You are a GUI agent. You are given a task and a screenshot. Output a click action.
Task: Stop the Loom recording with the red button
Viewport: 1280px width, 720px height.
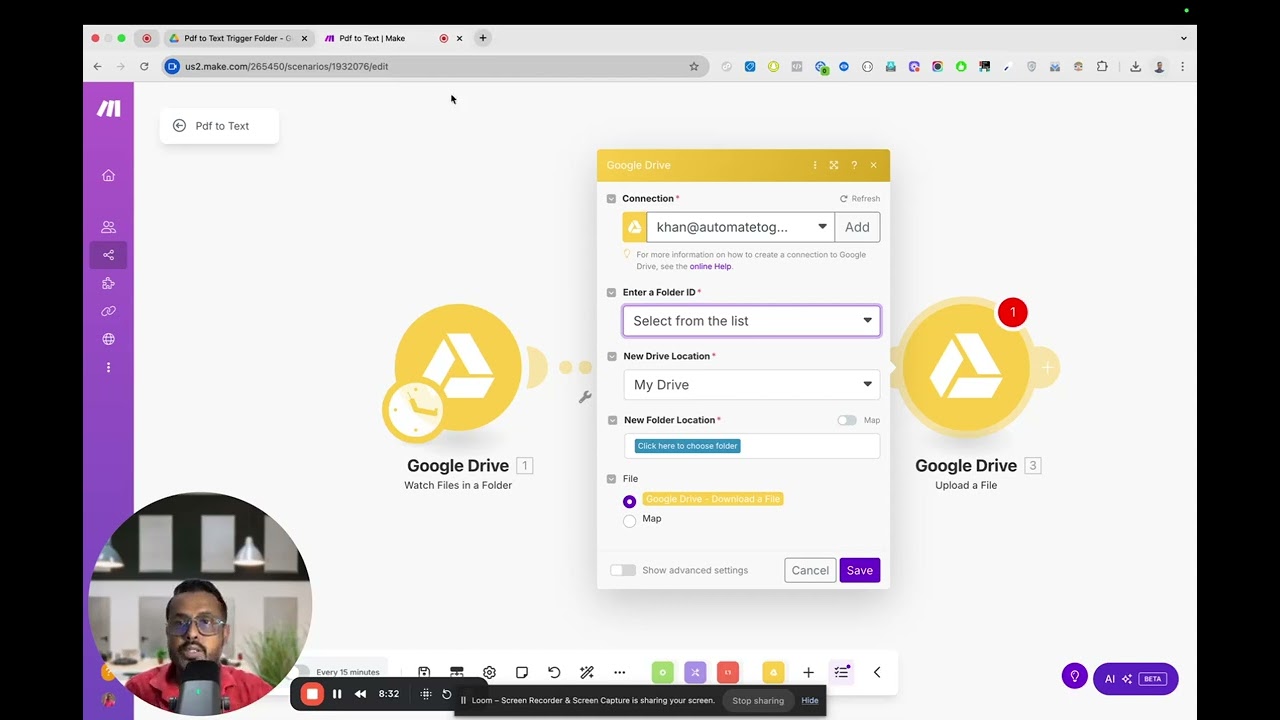click(x=312, y=694)
